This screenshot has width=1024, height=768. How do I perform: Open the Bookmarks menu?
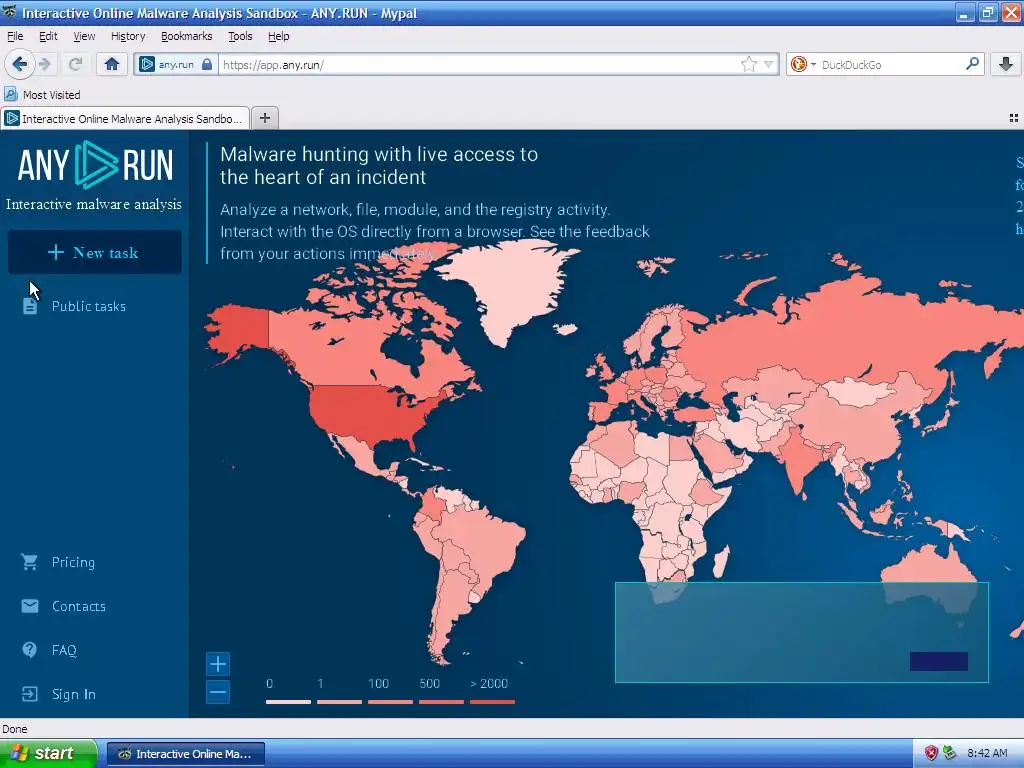[x=187, y=36]
